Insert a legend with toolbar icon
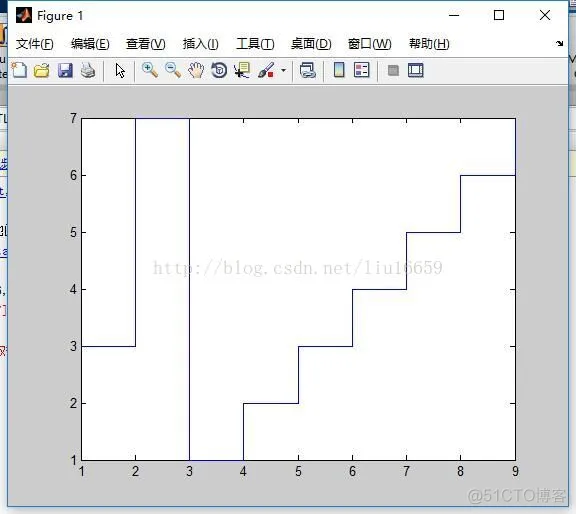 [361, 70]
